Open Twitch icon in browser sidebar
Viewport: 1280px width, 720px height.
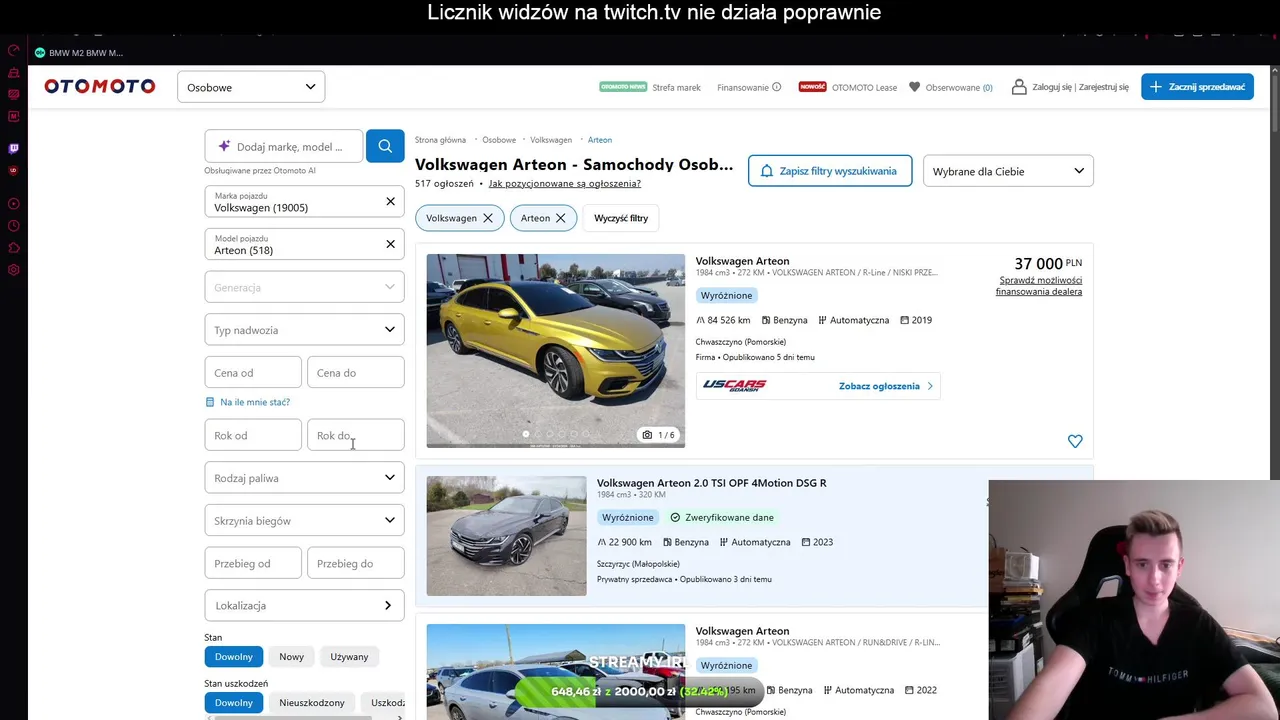point(13,148)
